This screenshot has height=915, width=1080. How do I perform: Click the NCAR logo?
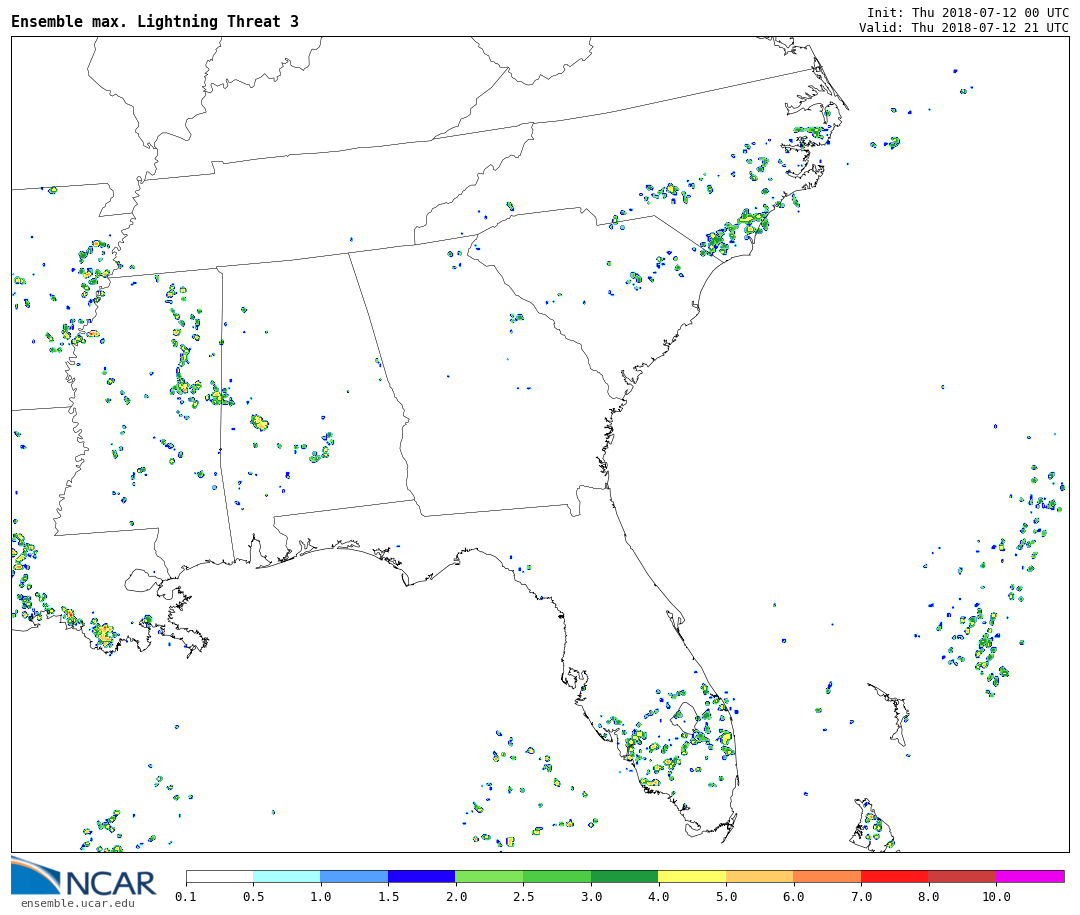[83, 876]
